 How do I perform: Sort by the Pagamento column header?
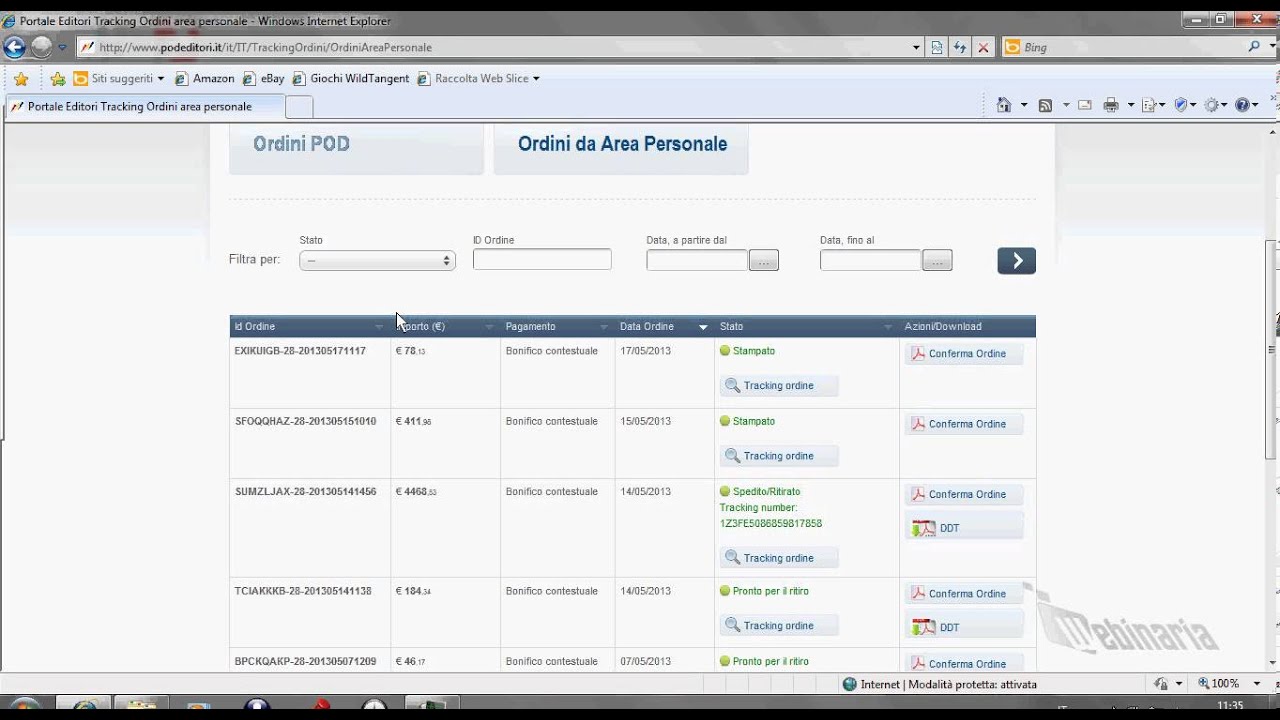(557, 326)
